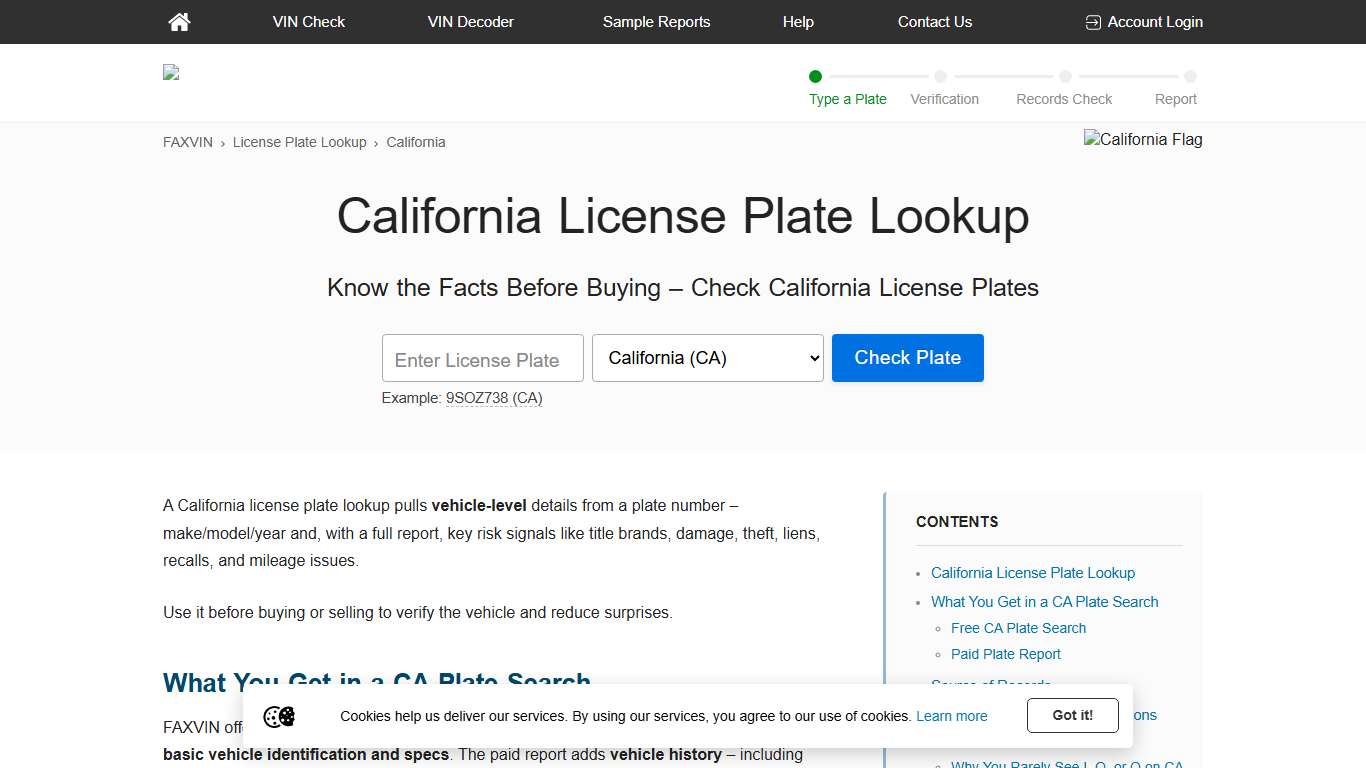The image size is (1366, 768).
Task: Click inside the Enter License Plate field
Action: 482,357
